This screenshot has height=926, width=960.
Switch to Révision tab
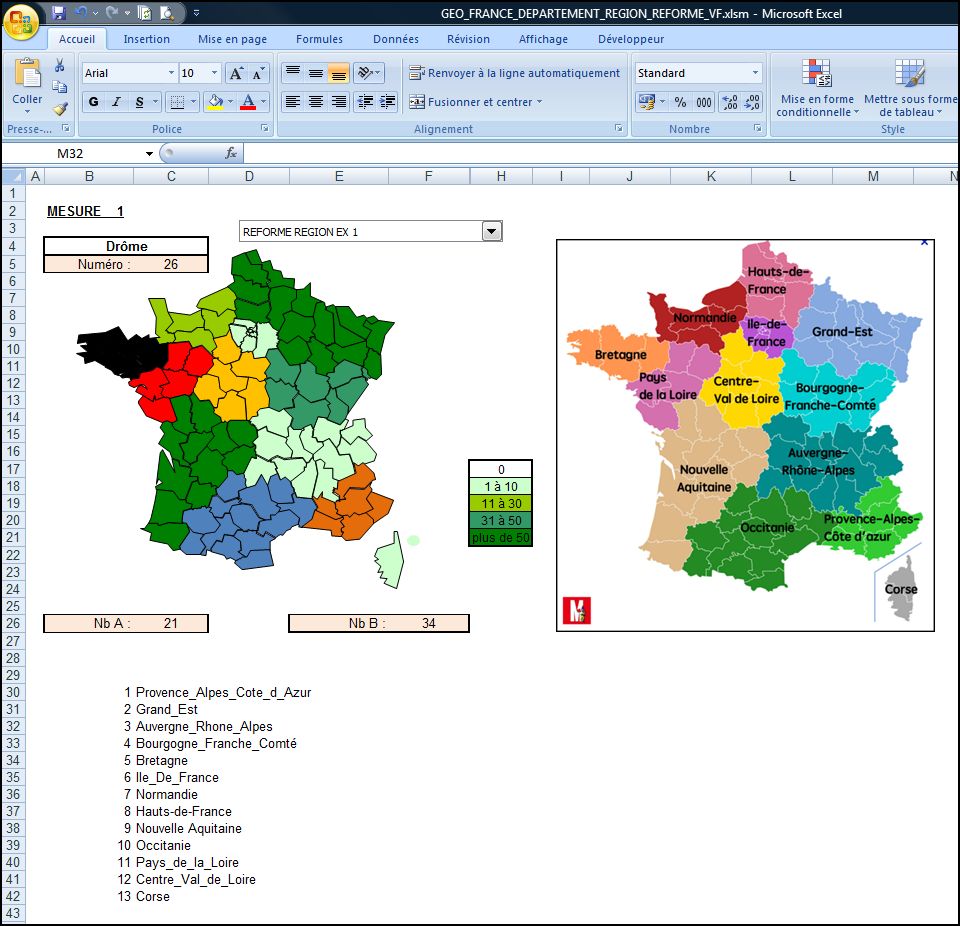point(468,39)
